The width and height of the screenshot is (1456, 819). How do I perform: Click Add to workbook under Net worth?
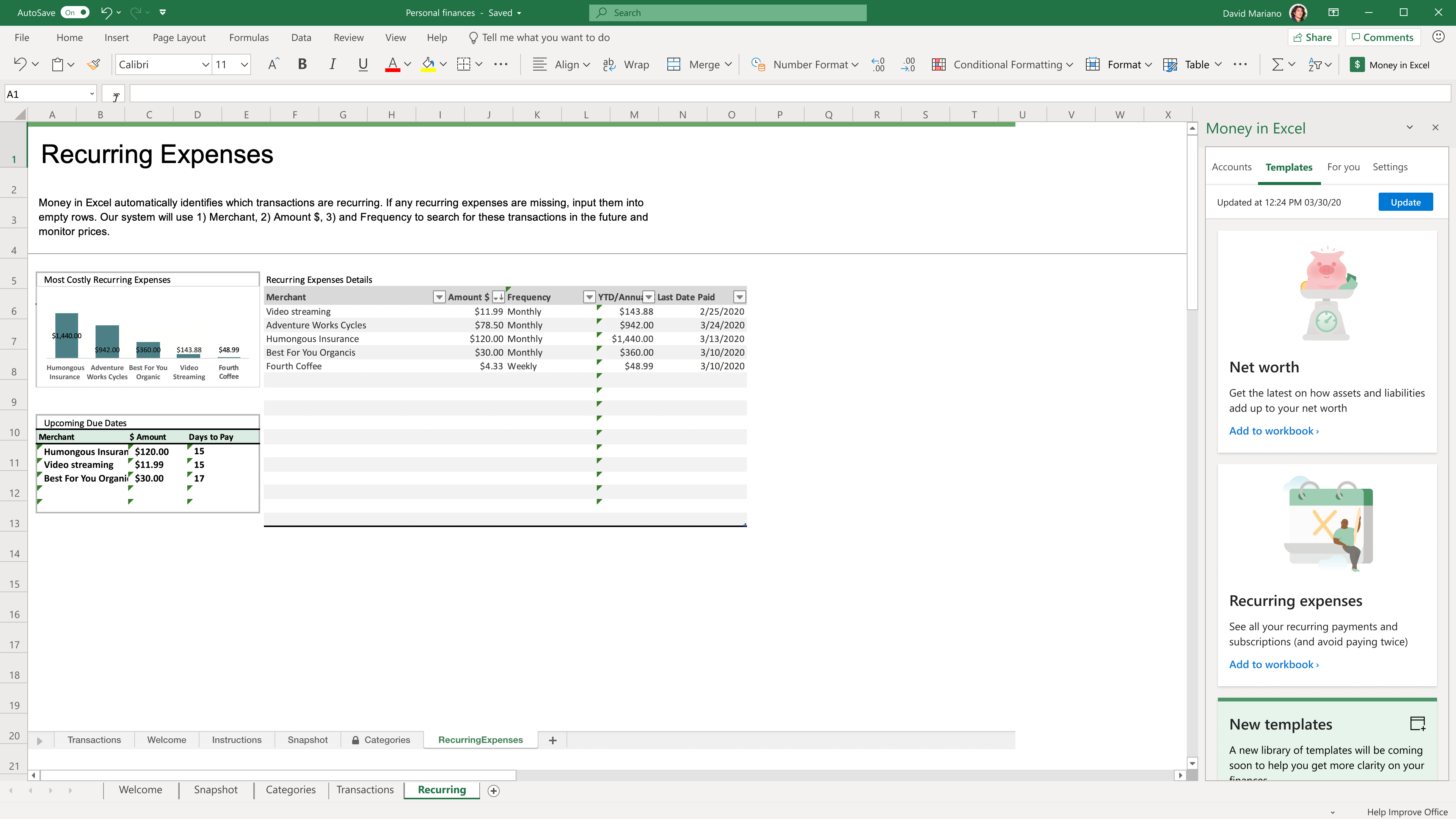click(1274, 431)
